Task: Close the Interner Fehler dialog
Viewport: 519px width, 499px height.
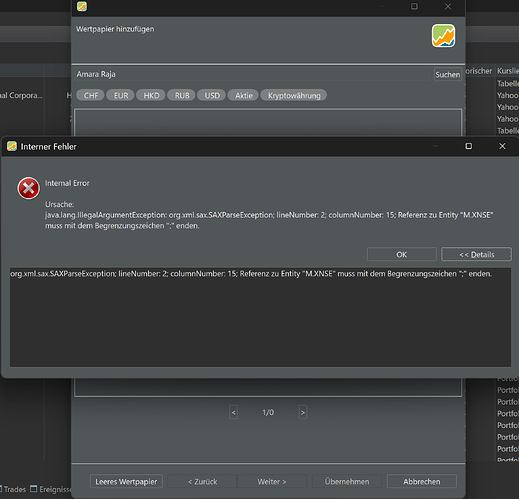Action: (x=502, y=146)
